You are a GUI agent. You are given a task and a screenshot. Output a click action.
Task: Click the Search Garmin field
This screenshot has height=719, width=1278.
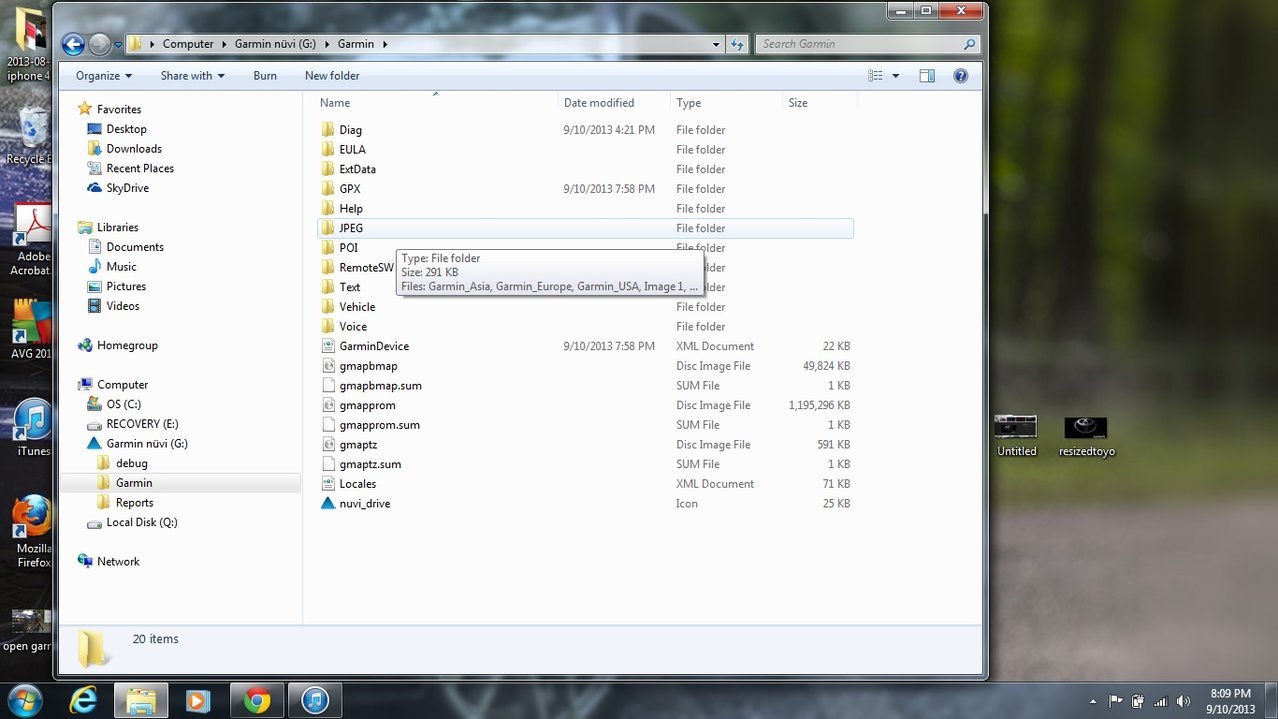[867, 44]
